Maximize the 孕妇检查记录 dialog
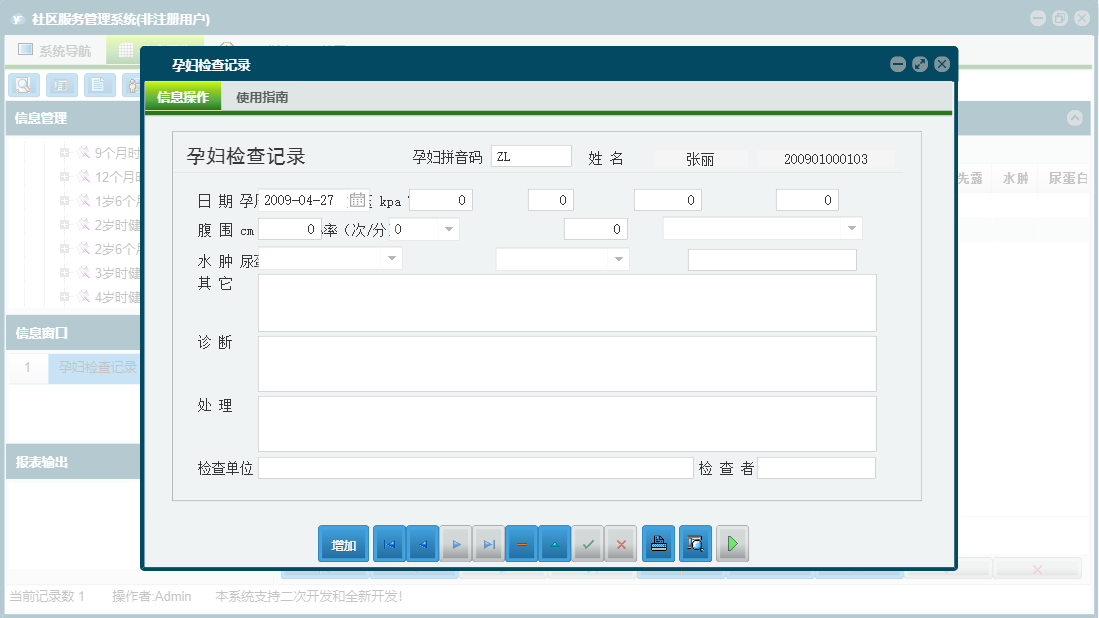This screenshot has width=1099, height=618. [920, 64]
